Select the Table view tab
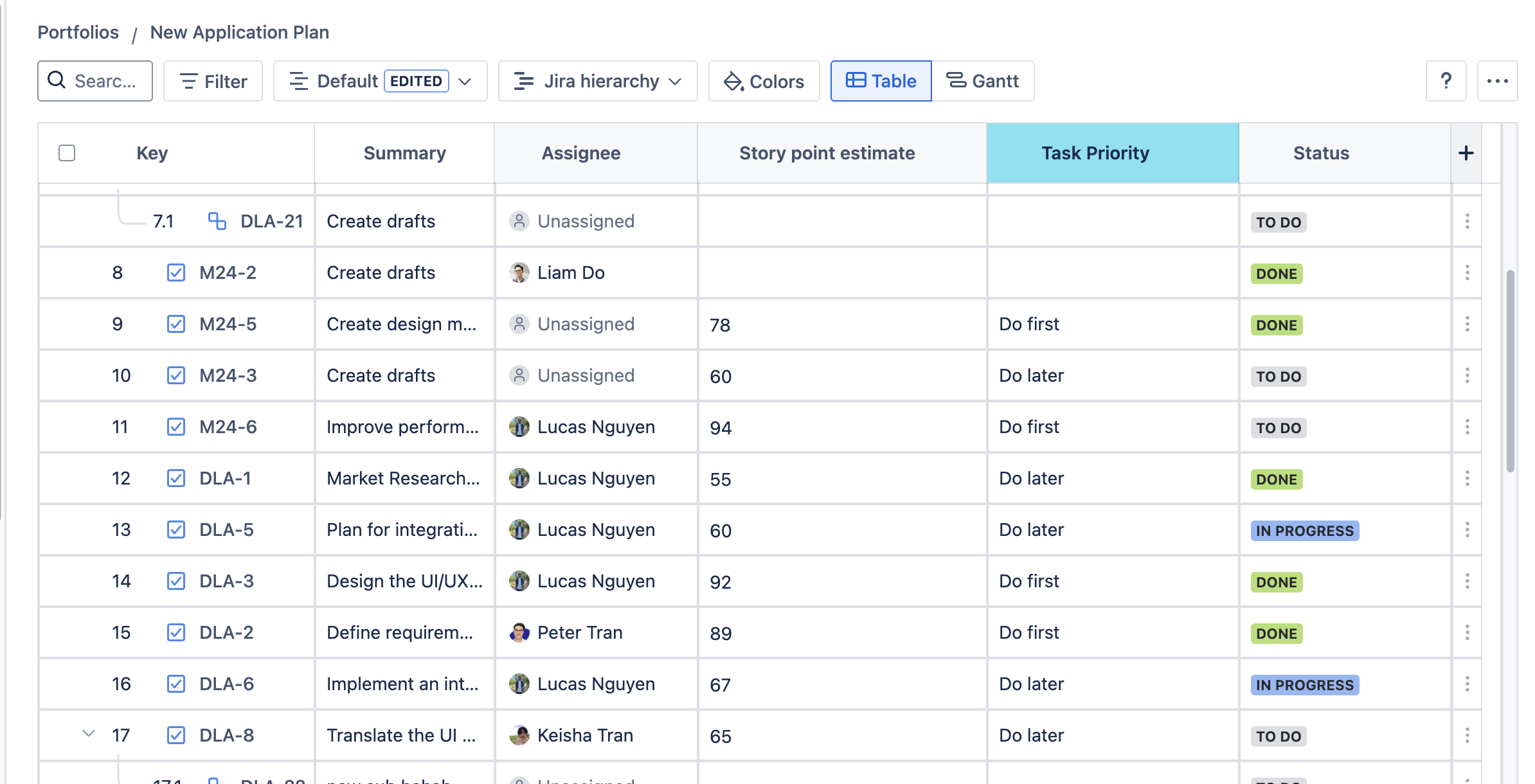Screen dimensions: 1535x784 pyautogui.click(x=881, y=81)
